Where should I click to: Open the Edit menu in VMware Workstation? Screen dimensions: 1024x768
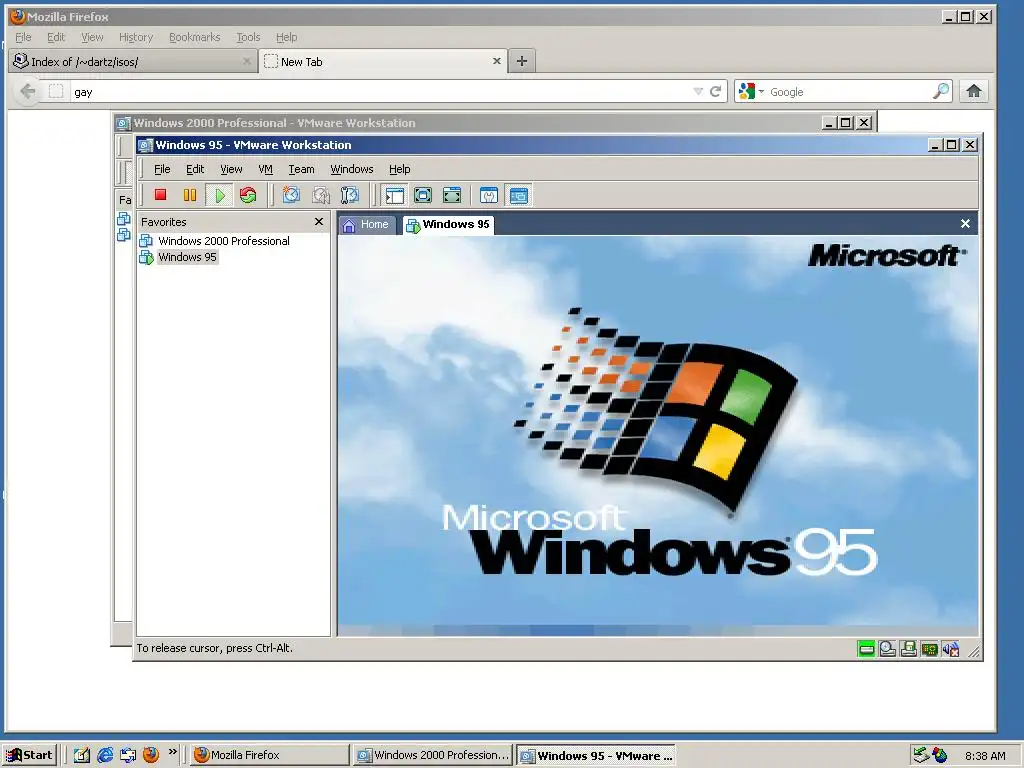coord(195,169)
